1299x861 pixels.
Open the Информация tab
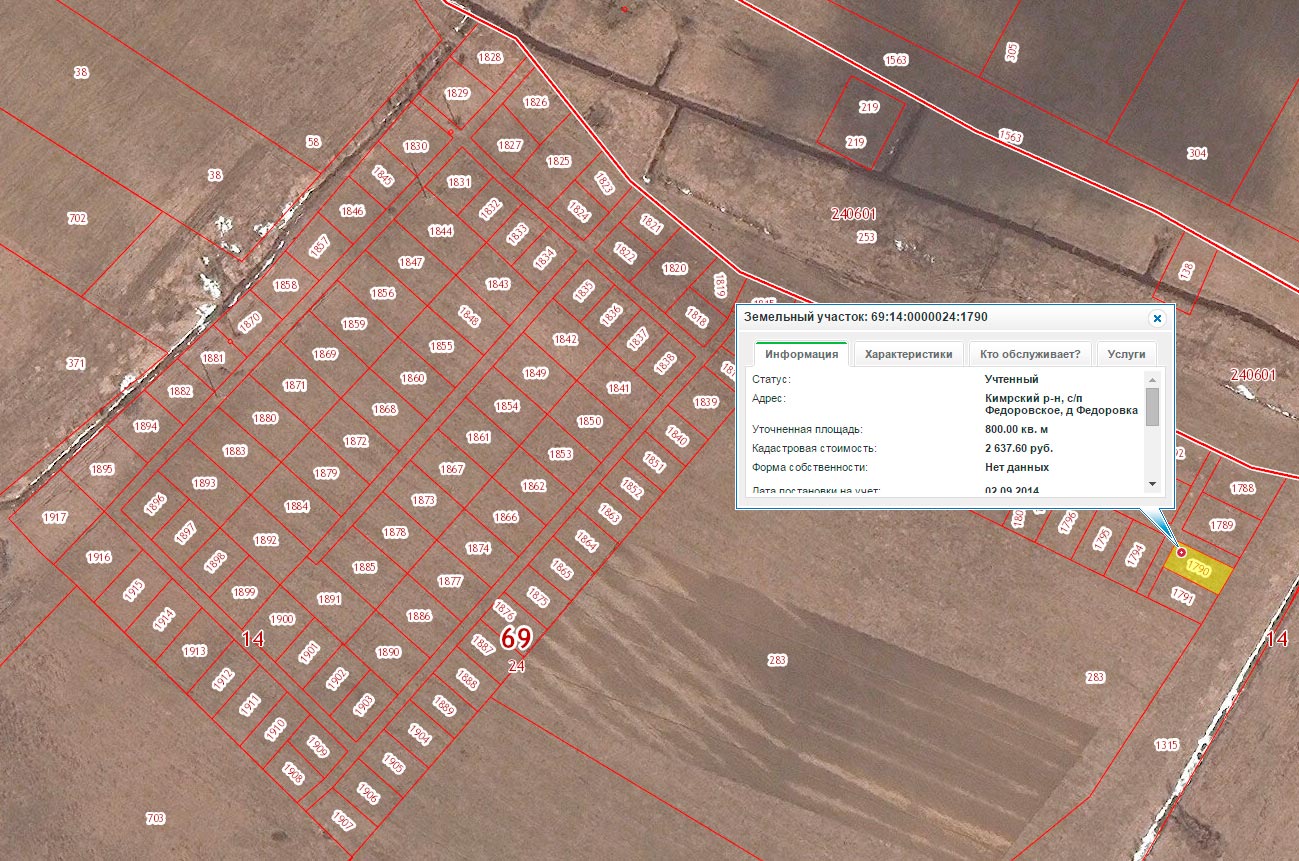tap(801, 354)
